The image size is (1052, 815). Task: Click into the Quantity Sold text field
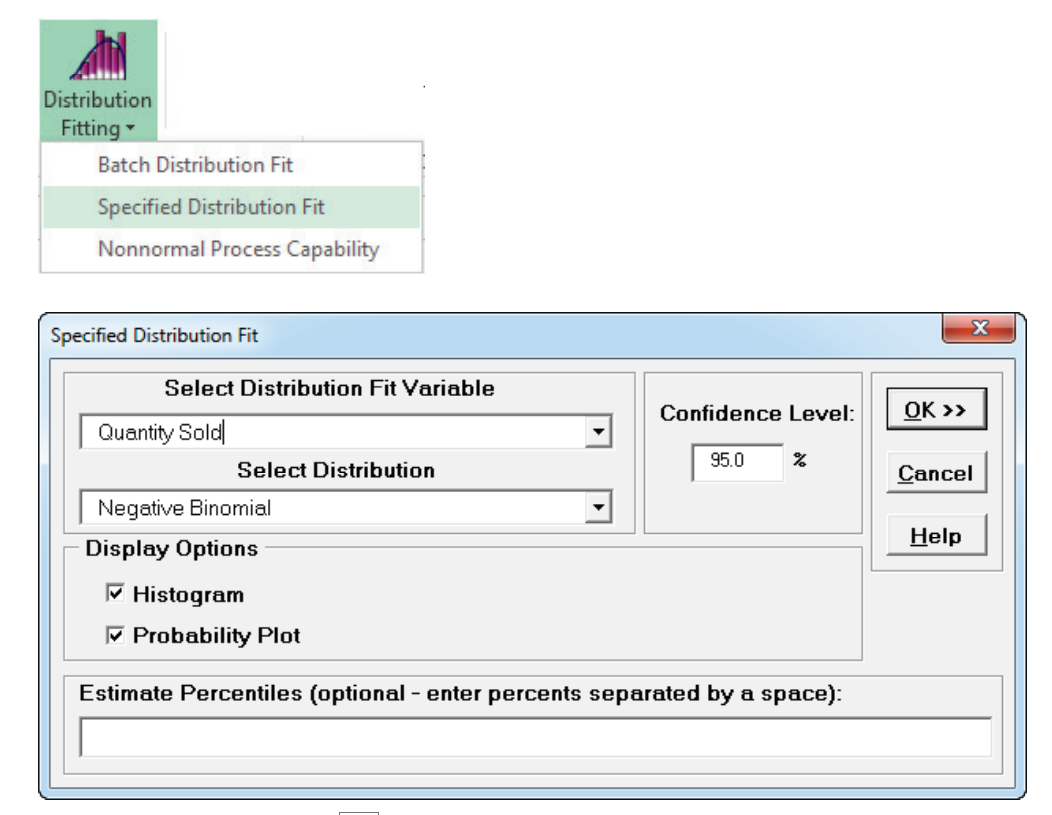tap(330, 433)
